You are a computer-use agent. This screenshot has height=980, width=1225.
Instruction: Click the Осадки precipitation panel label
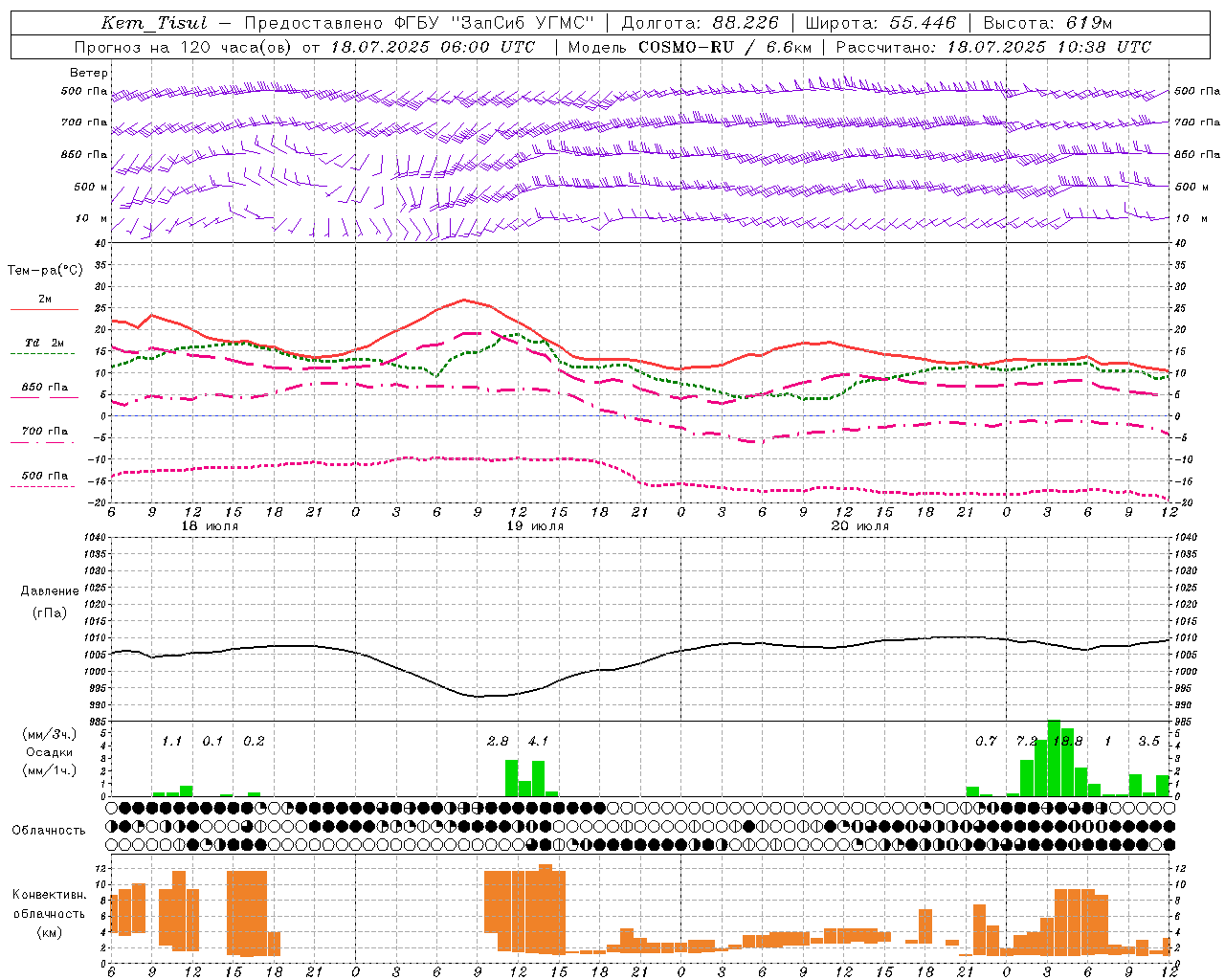[50, 752]
